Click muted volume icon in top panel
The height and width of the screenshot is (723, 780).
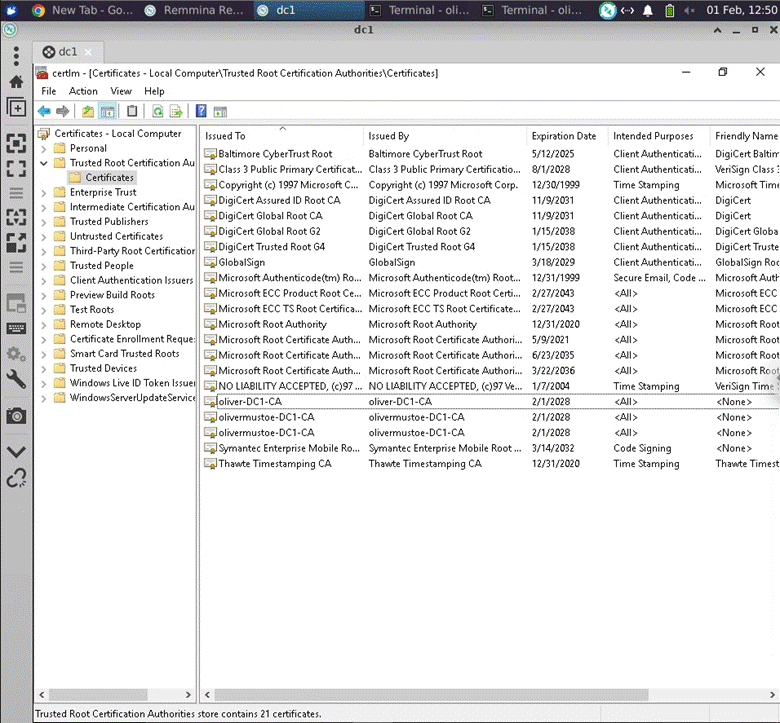689,10
